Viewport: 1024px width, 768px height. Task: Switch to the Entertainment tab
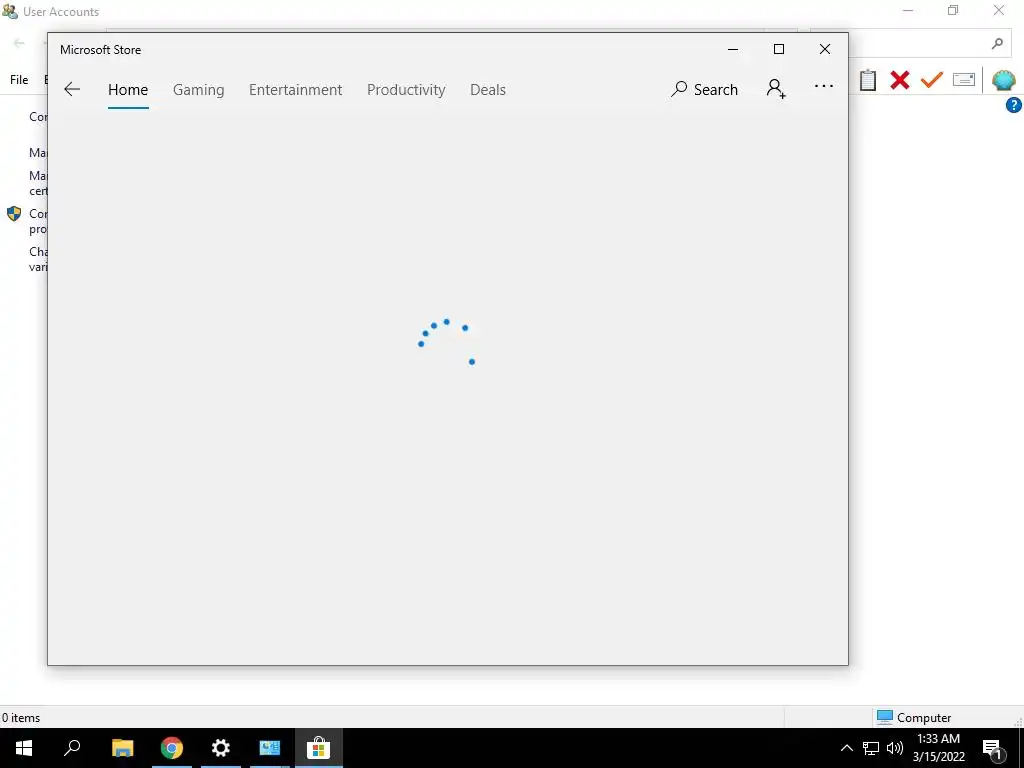coord(295,89)
